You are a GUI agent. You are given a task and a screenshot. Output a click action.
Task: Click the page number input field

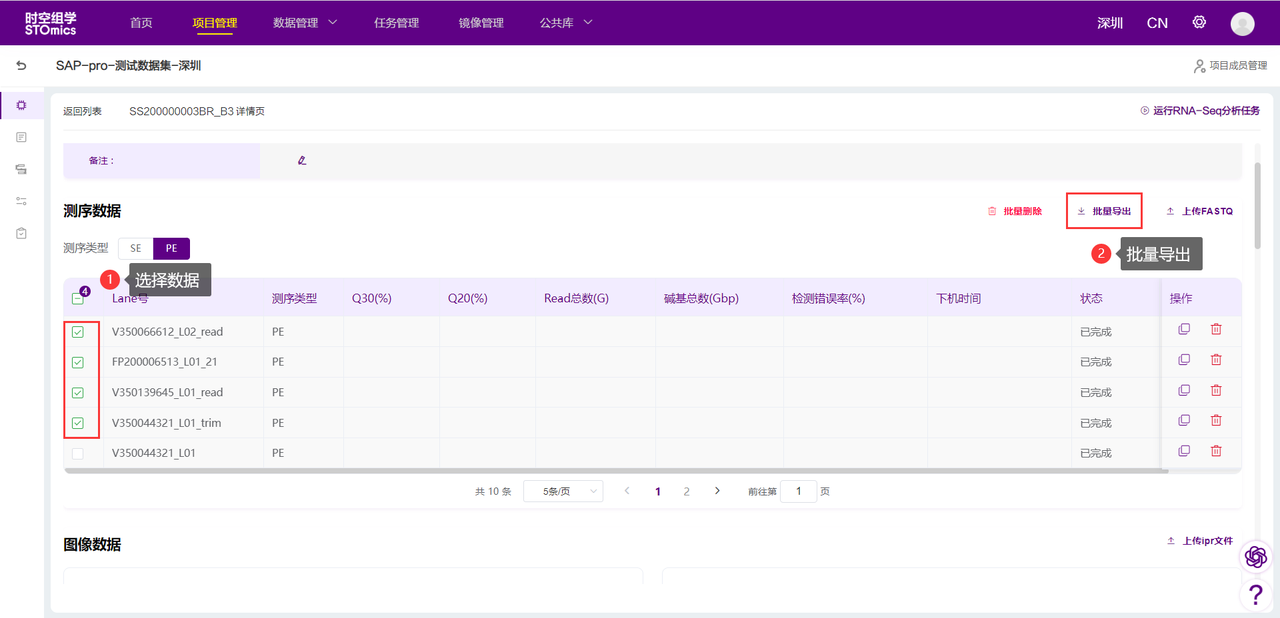pyautogui.click(x=798, y=491)
